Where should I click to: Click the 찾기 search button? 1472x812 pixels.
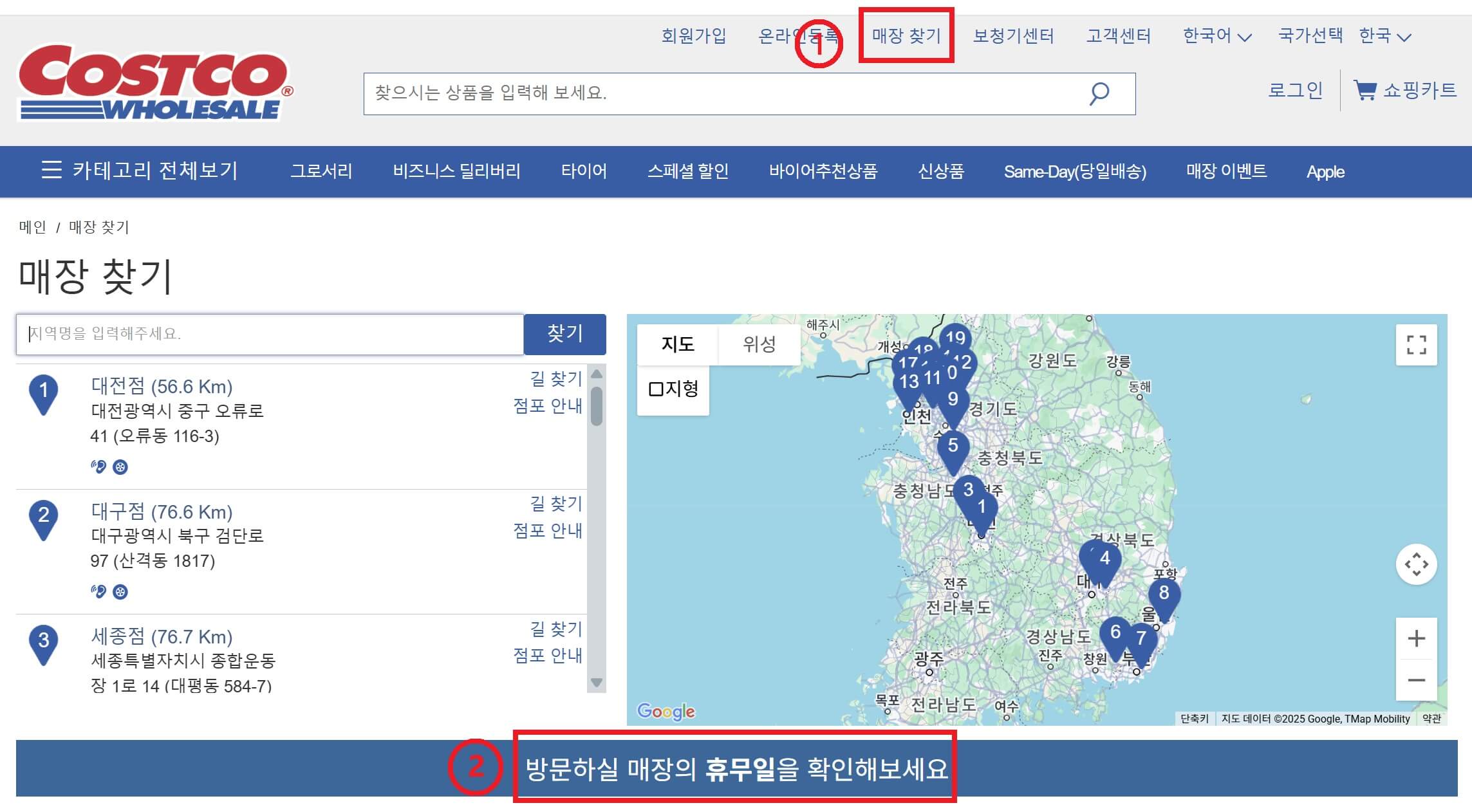pos(565,334)
